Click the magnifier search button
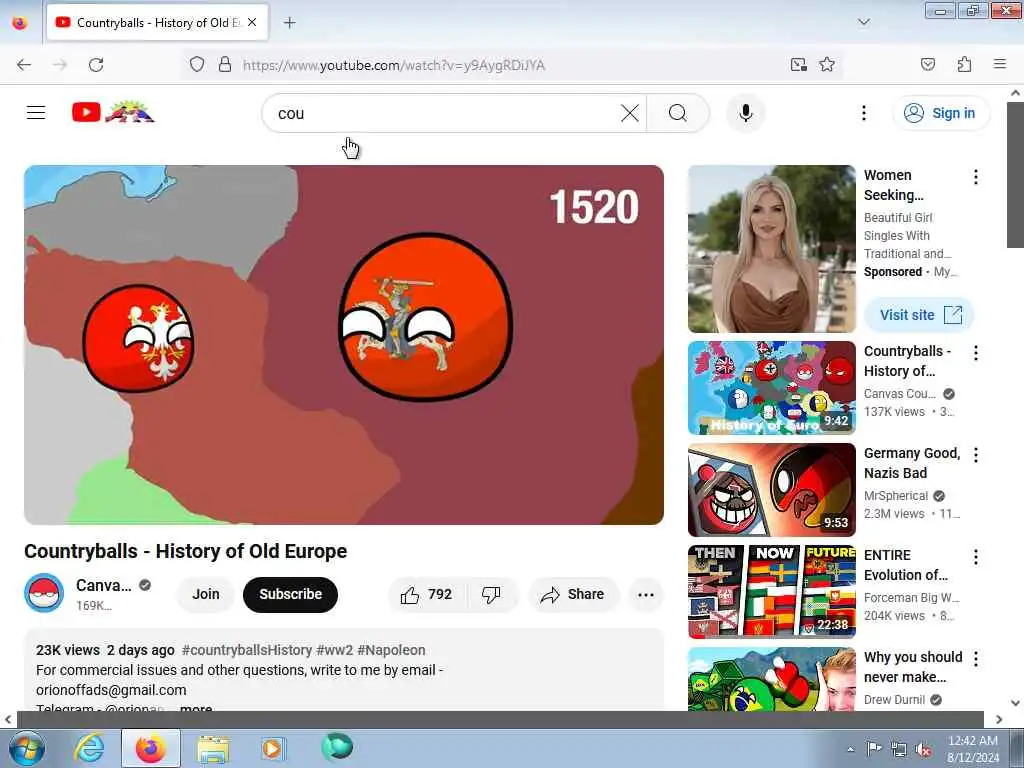The width and height of the screenshot is (1024, 768). pyautogui.click(x=678, y=113)
